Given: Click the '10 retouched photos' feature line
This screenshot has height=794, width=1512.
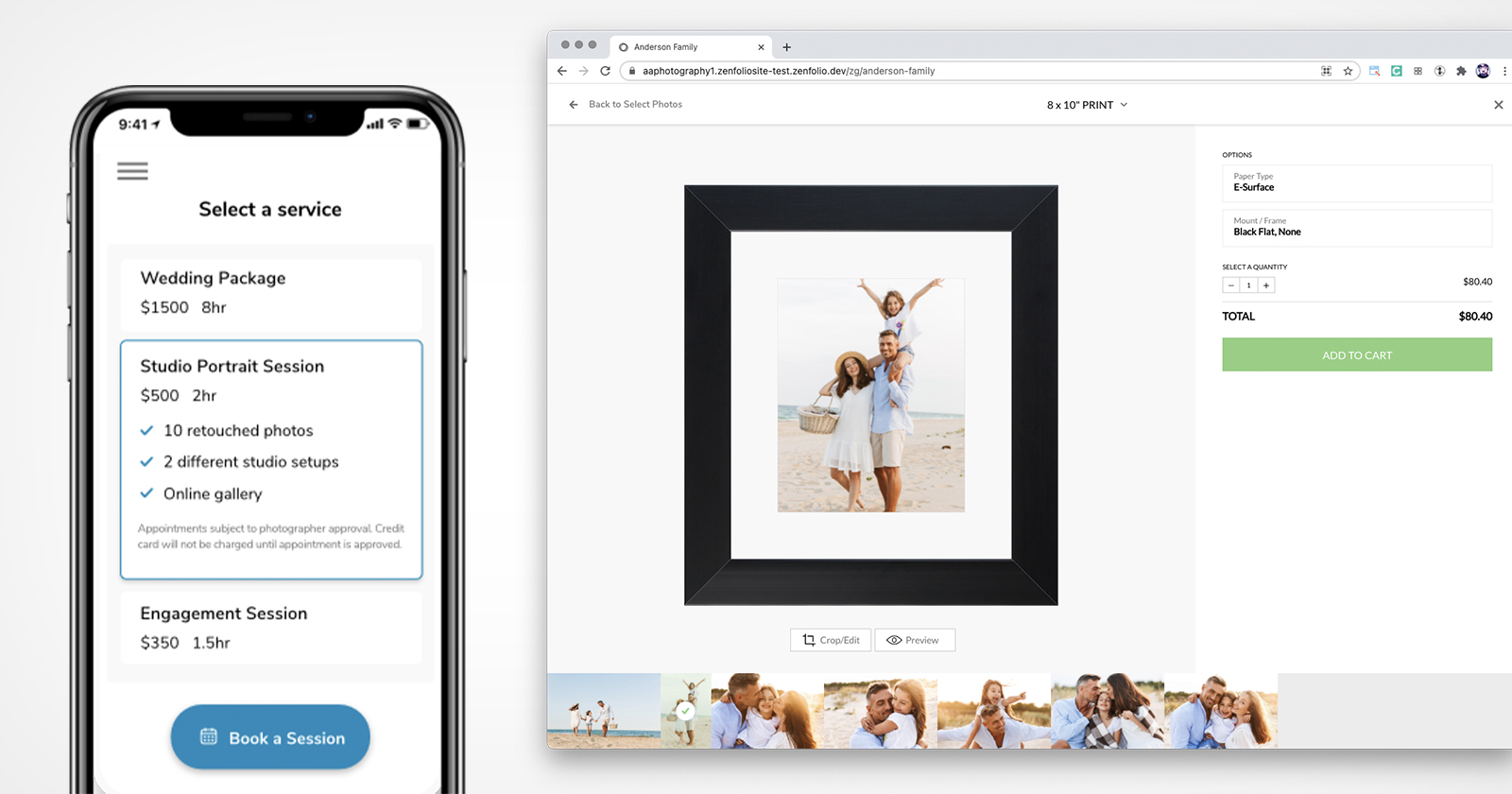Looking at the screenshot, I should (x=238, y=430).
